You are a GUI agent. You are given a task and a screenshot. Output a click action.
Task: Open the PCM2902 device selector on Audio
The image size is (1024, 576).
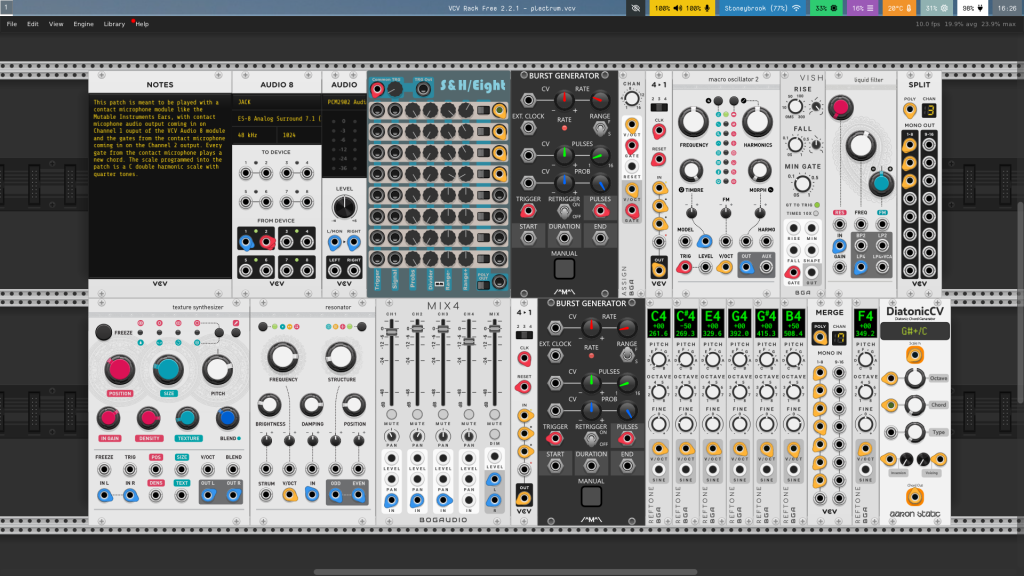click(344, 103)
